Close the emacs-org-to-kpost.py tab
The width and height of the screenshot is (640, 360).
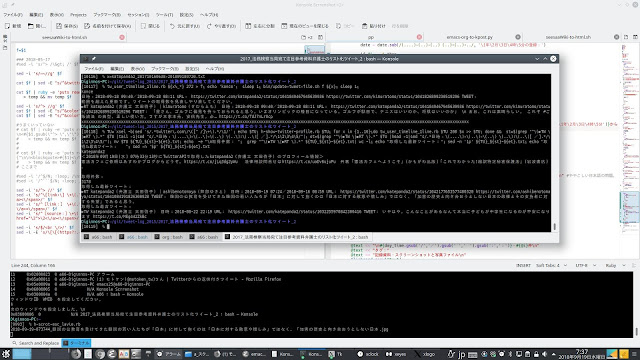click(518, 37)
